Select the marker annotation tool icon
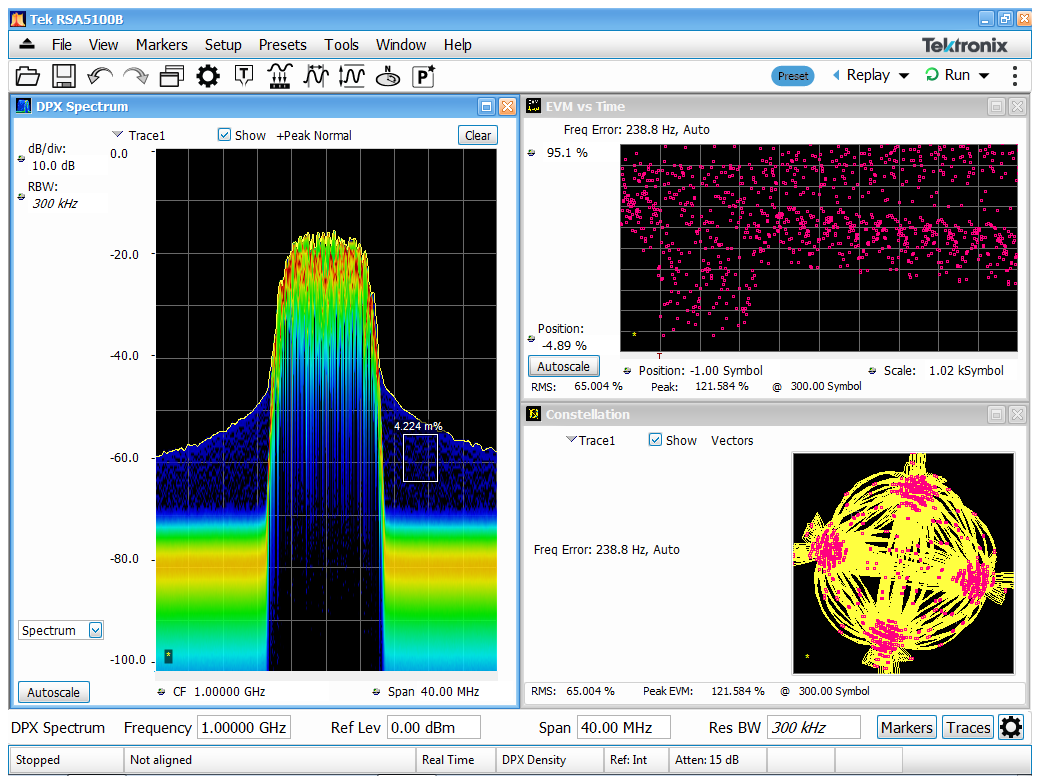The image size is (1040, 784). point(243,75)
